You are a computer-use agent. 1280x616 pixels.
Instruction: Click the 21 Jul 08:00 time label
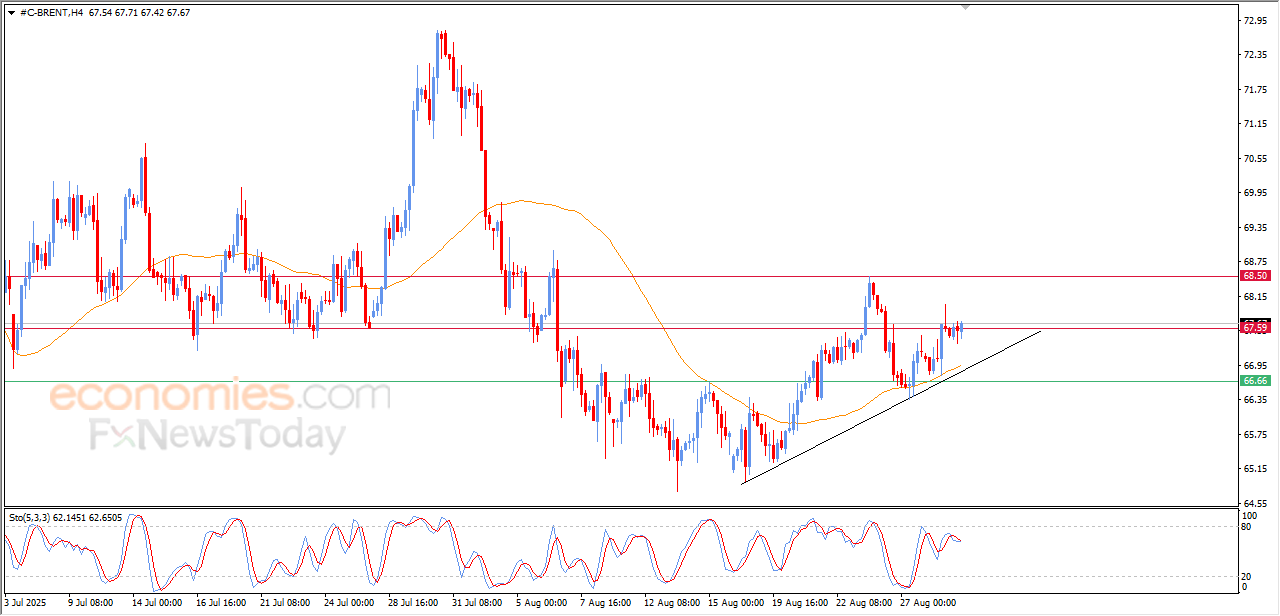pyautogui.click(x=285, y=603)
